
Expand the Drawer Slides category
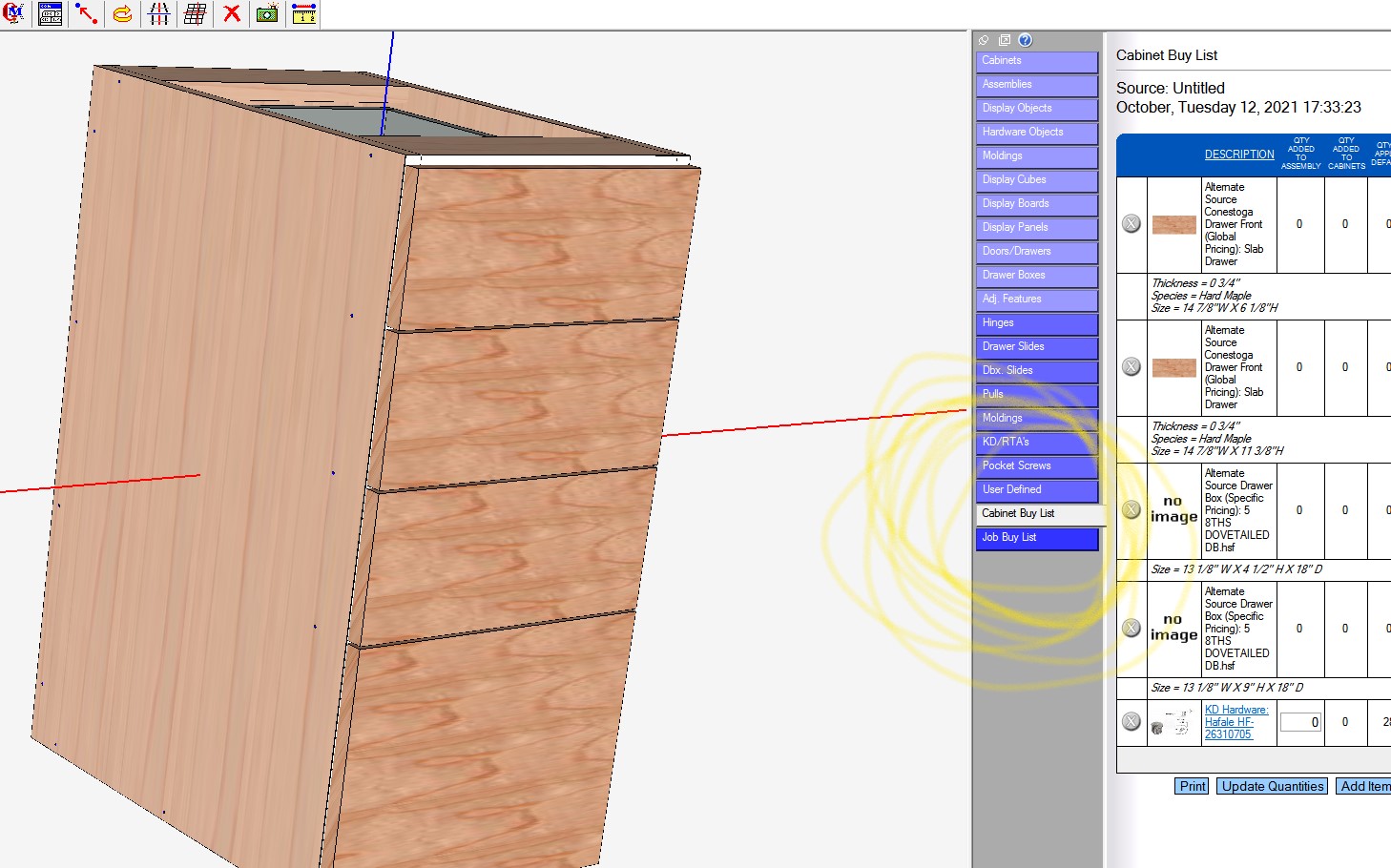tap(1037, 347)
